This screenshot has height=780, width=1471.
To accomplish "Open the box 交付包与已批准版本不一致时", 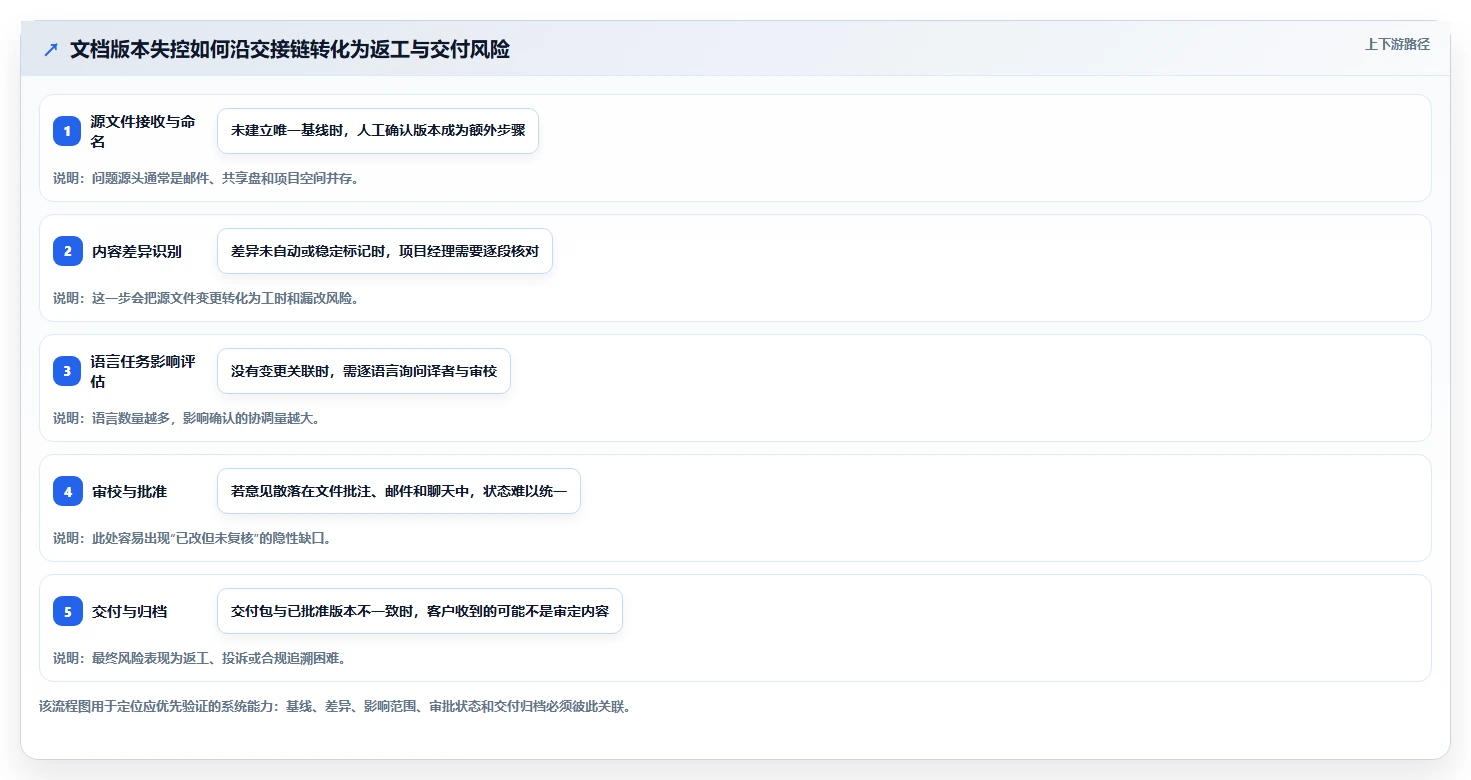I will coord(420,611).
